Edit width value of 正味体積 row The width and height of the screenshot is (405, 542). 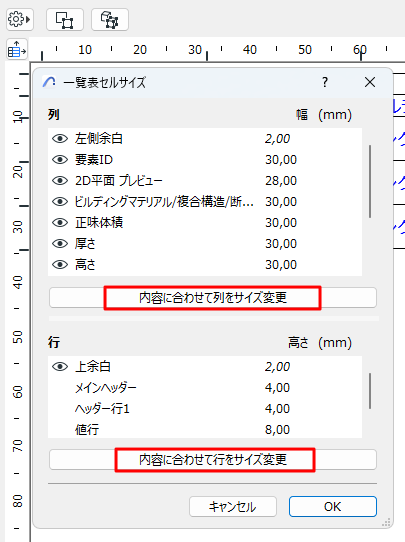[x=281, y=223]
